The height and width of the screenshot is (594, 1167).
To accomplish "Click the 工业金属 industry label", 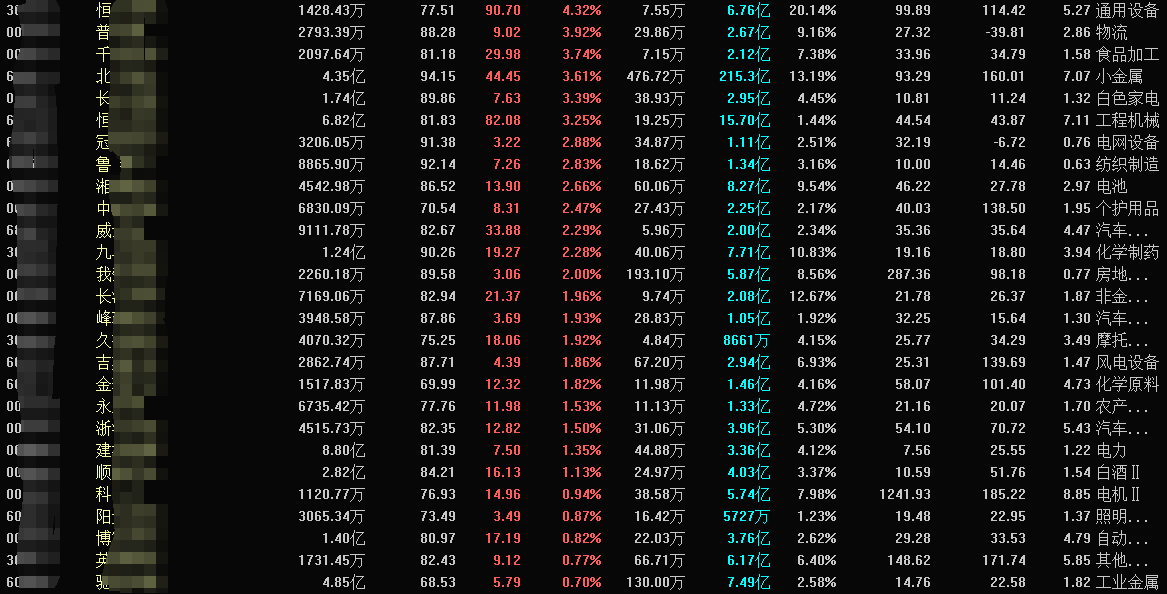I will (1127, 582).
